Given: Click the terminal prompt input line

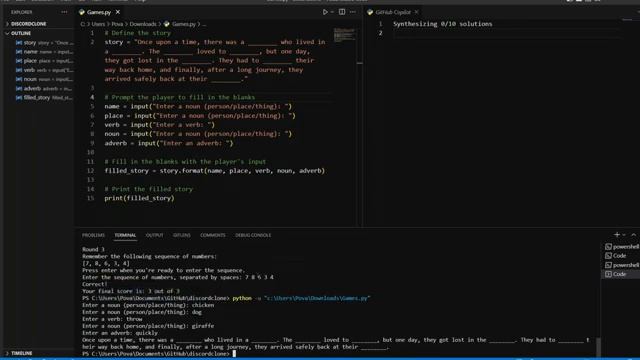Looking at the screenshot, I should (159, 354).
